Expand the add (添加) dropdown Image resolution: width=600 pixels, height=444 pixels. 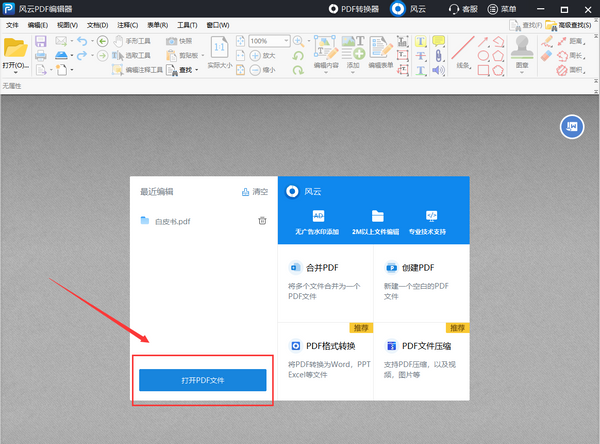click(353, 72)
